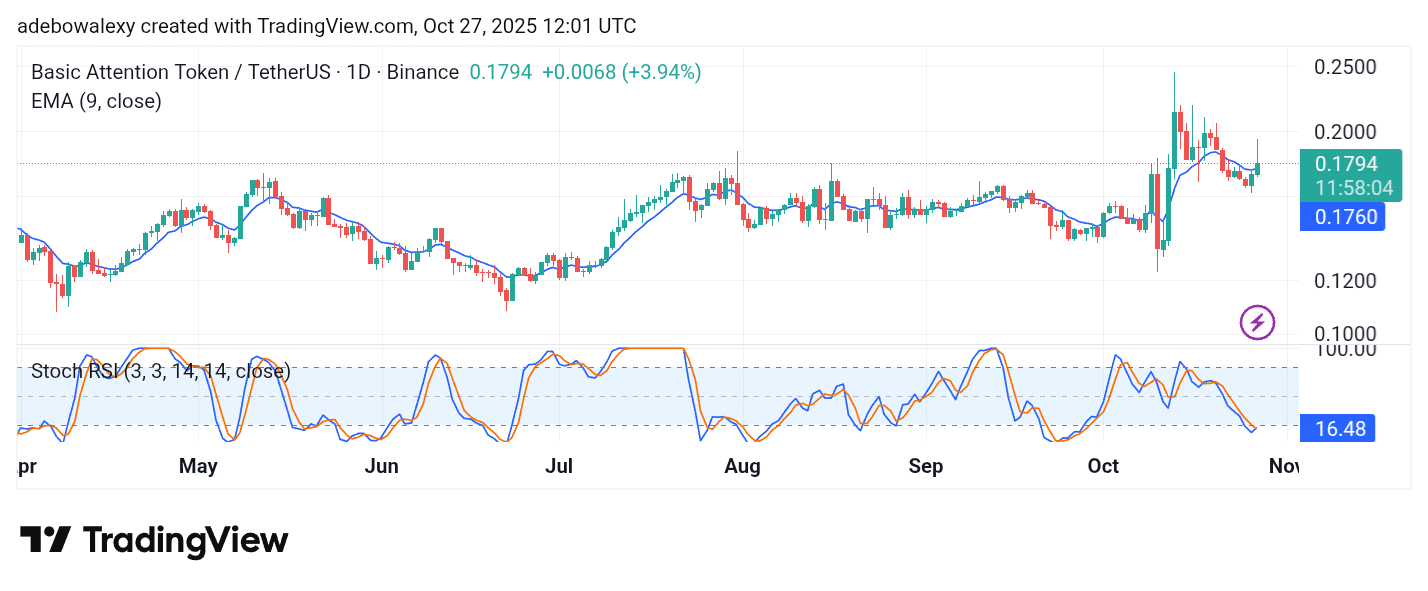Screen dimensions: 1428x591
Task: Click the 0.1200 price axis label
Action: coord(1345,281)
